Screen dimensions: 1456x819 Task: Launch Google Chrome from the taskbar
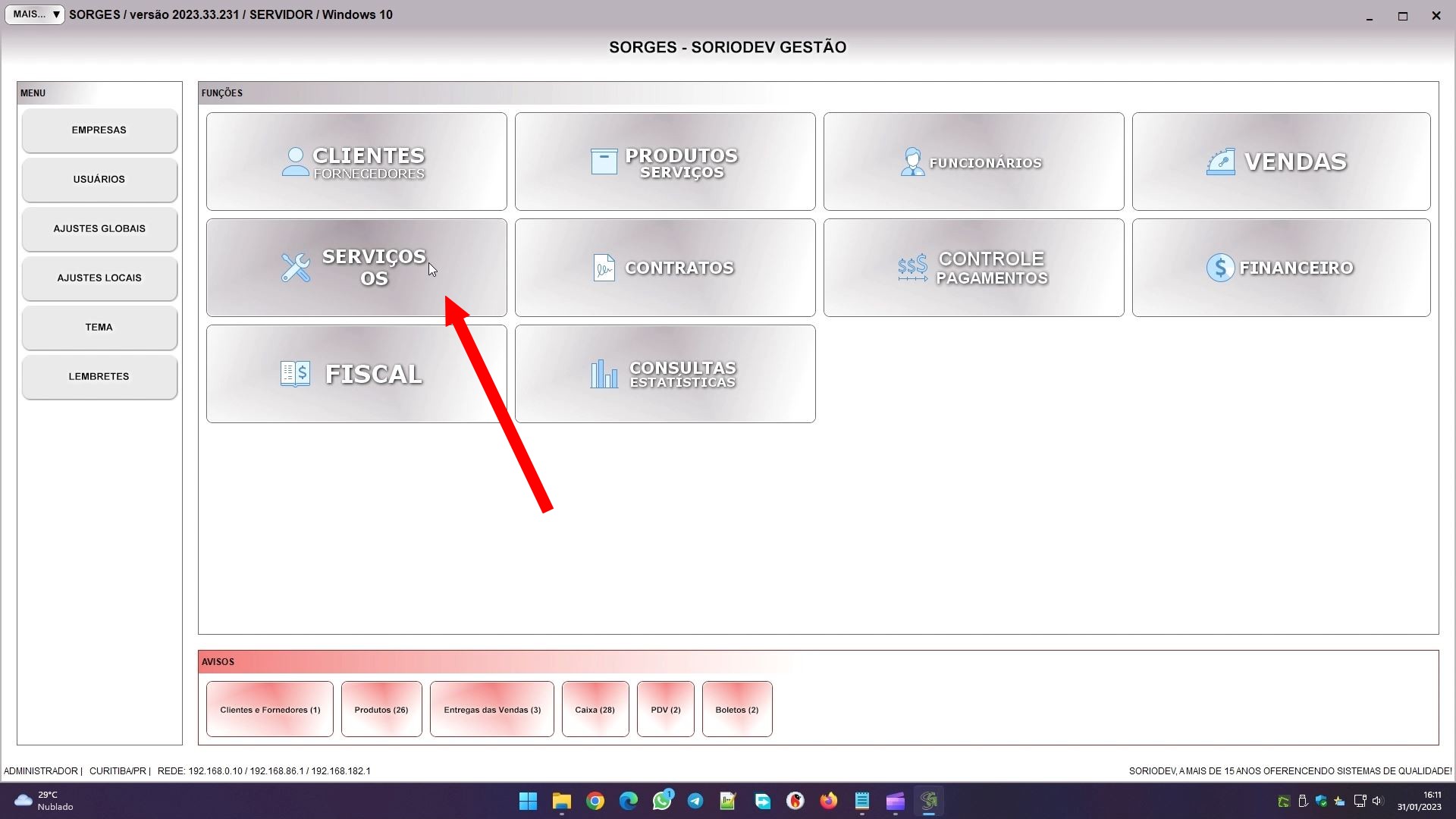pos(595,801)
